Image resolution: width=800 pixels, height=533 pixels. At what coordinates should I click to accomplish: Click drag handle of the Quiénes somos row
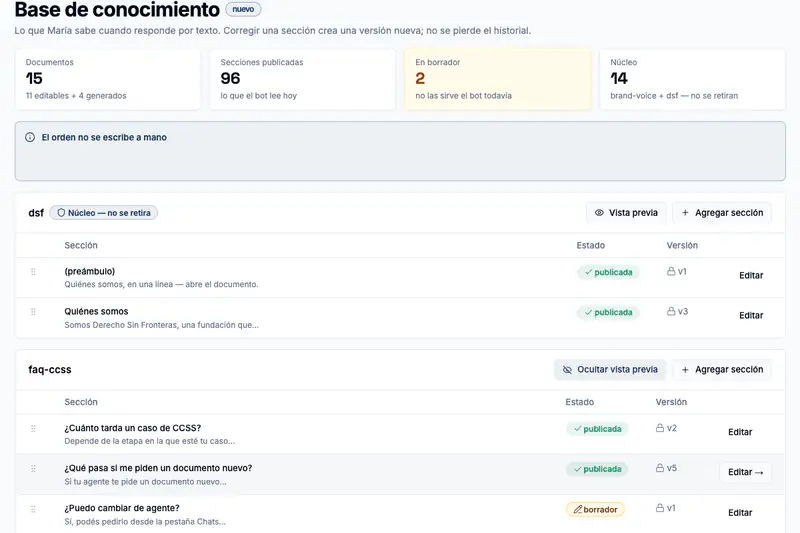[33, 312]
